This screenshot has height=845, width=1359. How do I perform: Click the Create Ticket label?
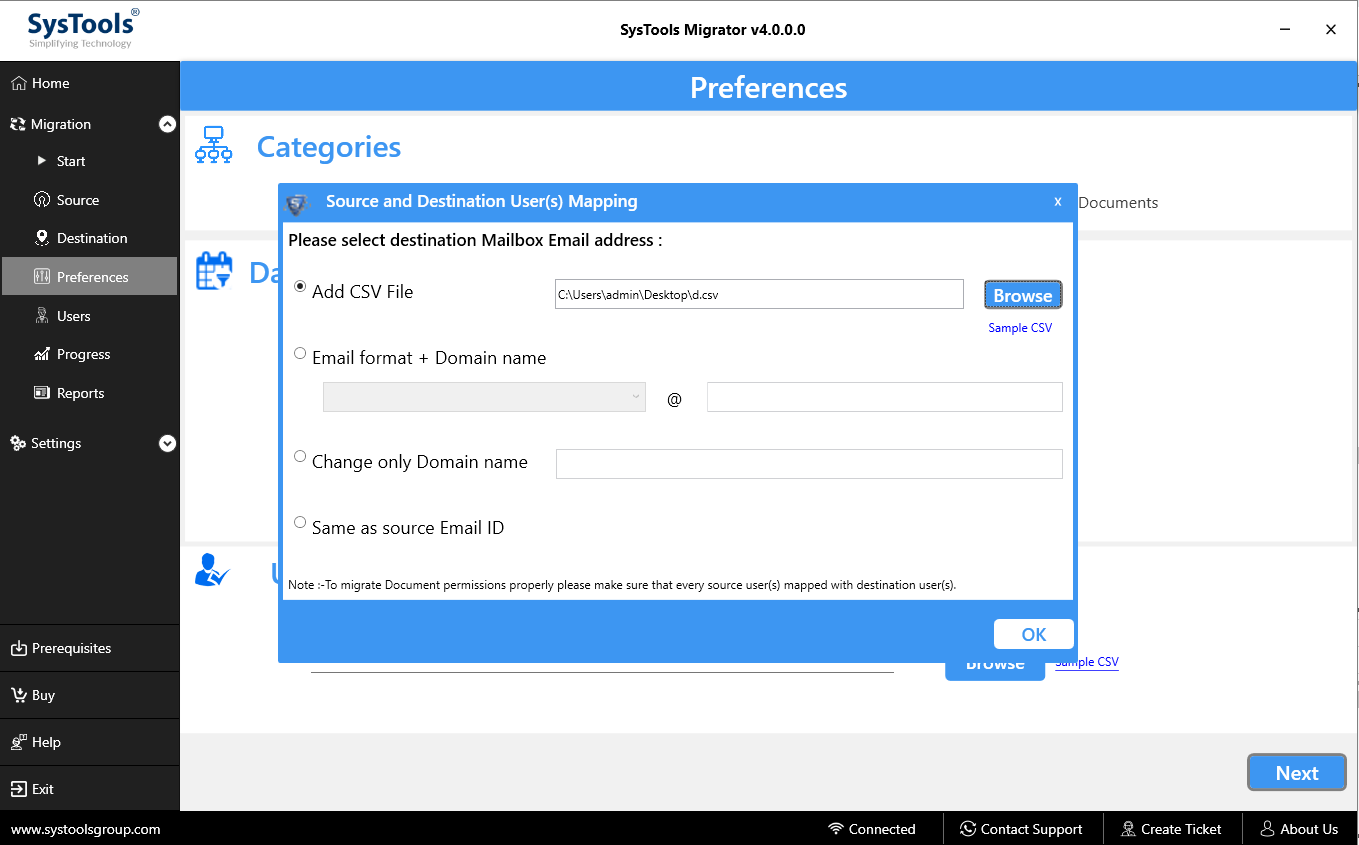pyautogui.click(x=1181, y=829)
